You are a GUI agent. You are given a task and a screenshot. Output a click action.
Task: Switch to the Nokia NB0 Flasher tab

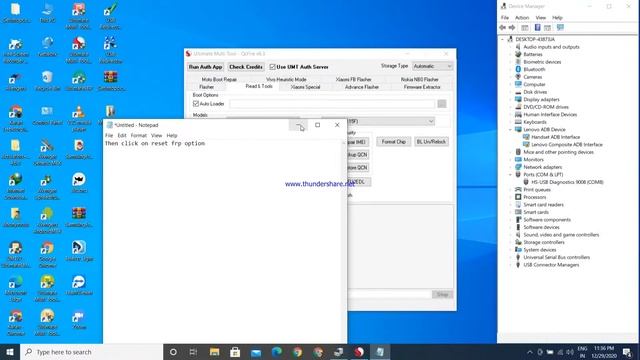click(x=420, y=79)
